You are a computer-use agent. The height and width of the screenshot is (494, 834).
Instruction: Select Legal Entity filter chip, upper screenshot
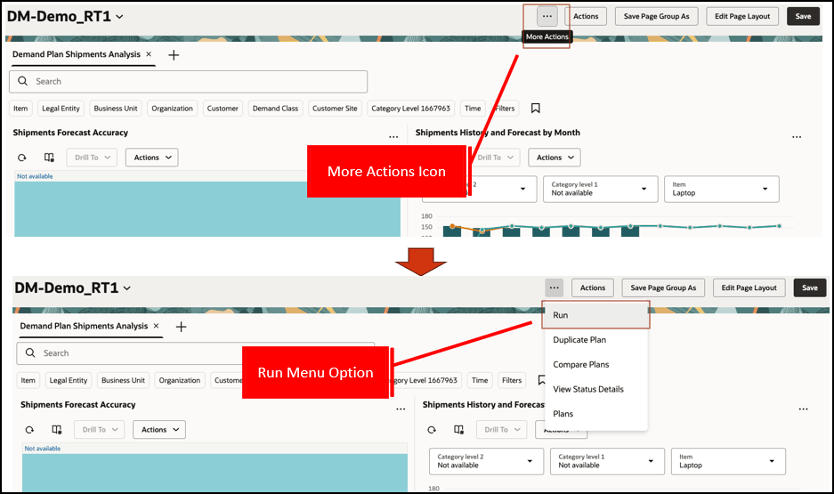click(61, 108)
